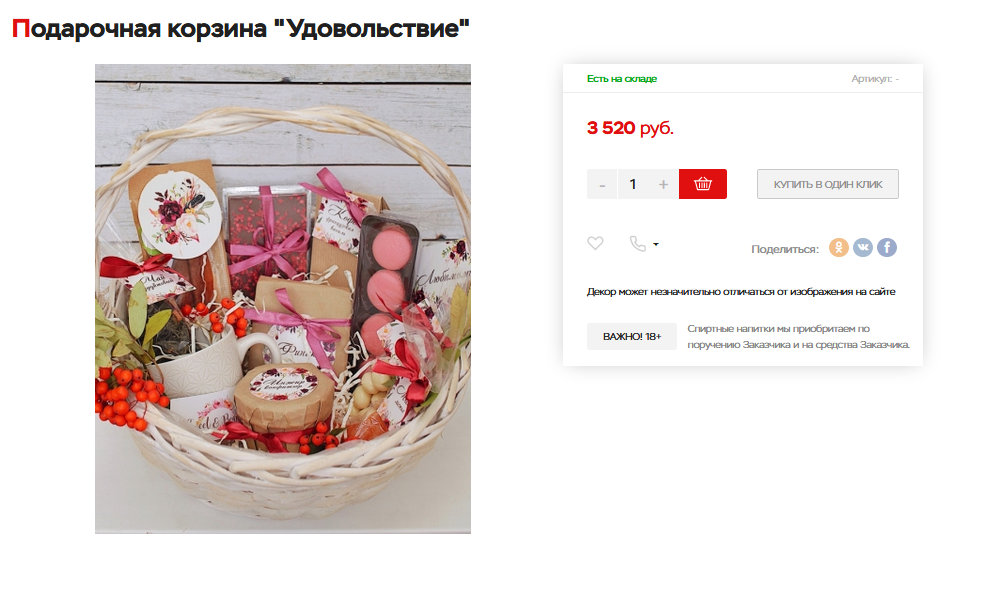Image resolution: width=984 pixels, height=598 pixels.
Task: Click the 3 520 руб. price
Action: [x=630, y=128]
